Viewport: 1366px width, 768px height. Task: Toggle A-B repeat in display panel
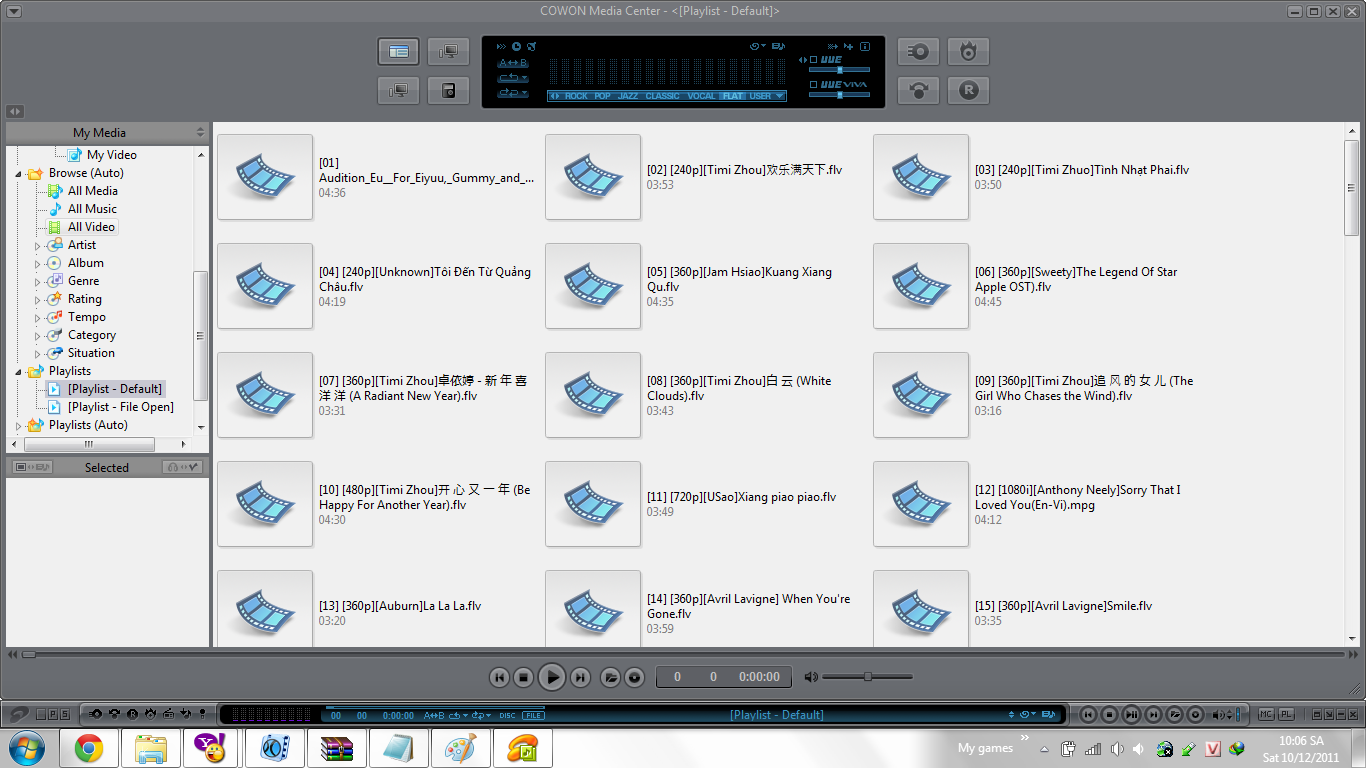coord(512,63)
